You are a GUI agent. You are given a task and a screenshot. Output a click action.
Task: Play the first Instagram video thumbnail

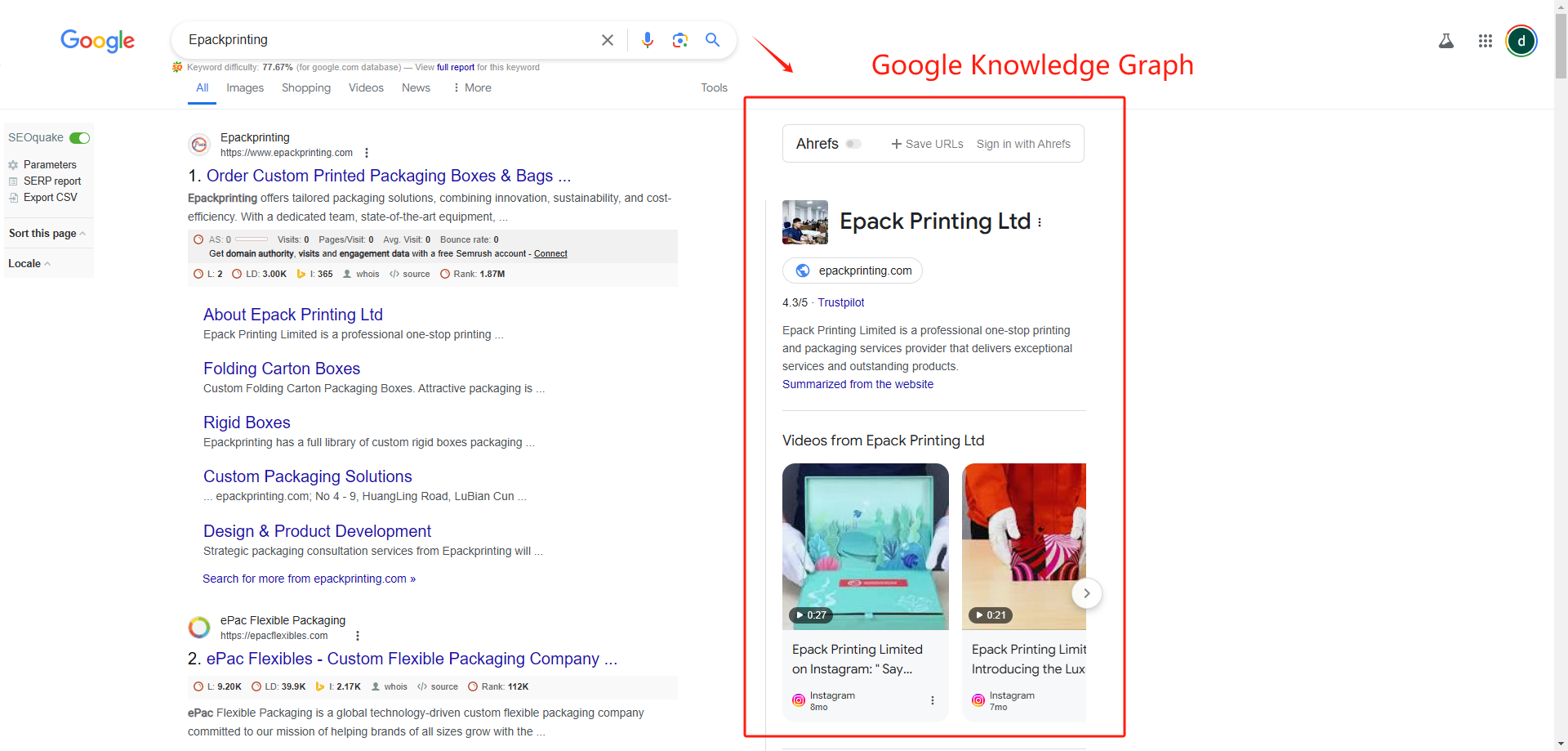[865, 547]
